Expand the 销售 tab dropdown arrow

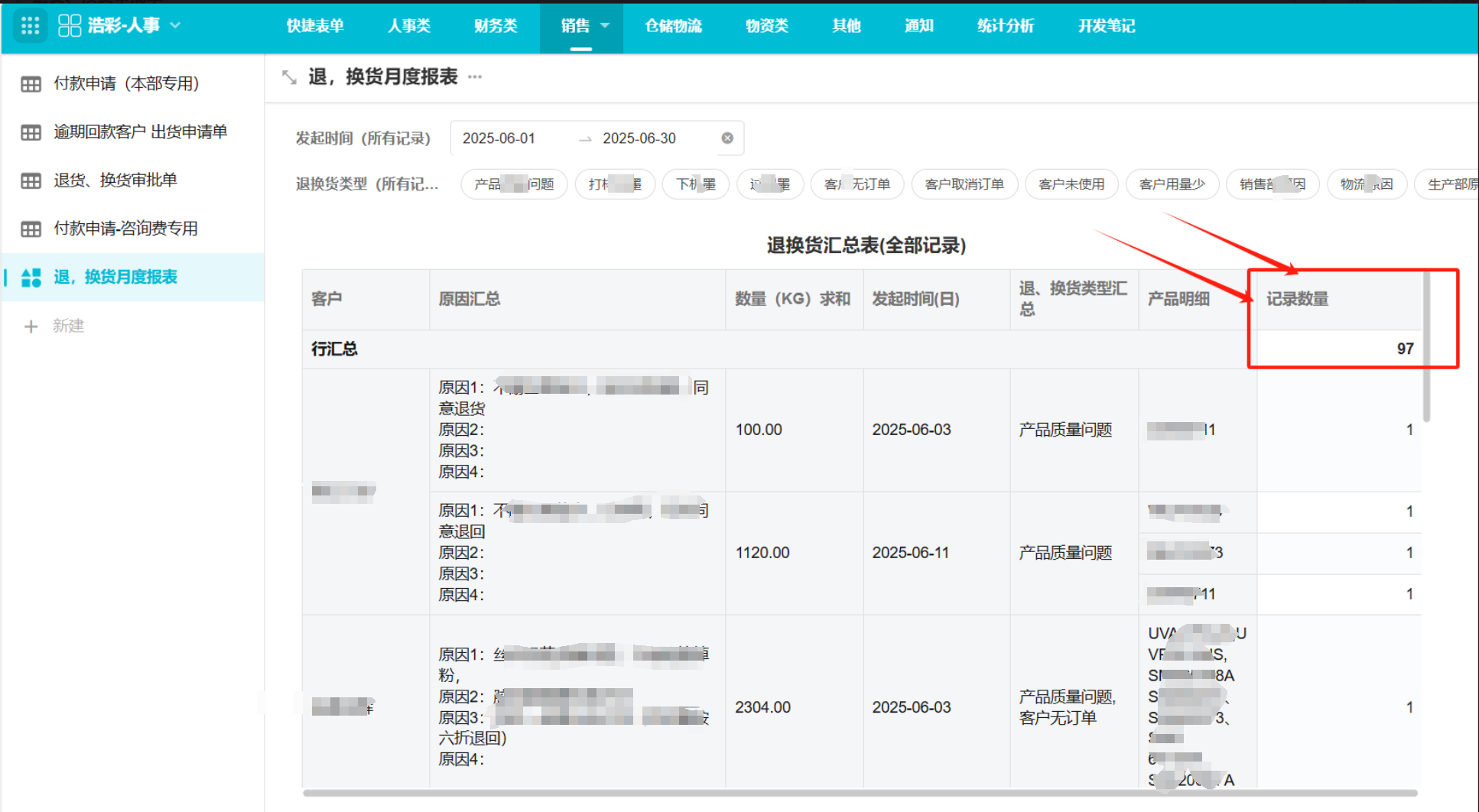click(606, 25)
